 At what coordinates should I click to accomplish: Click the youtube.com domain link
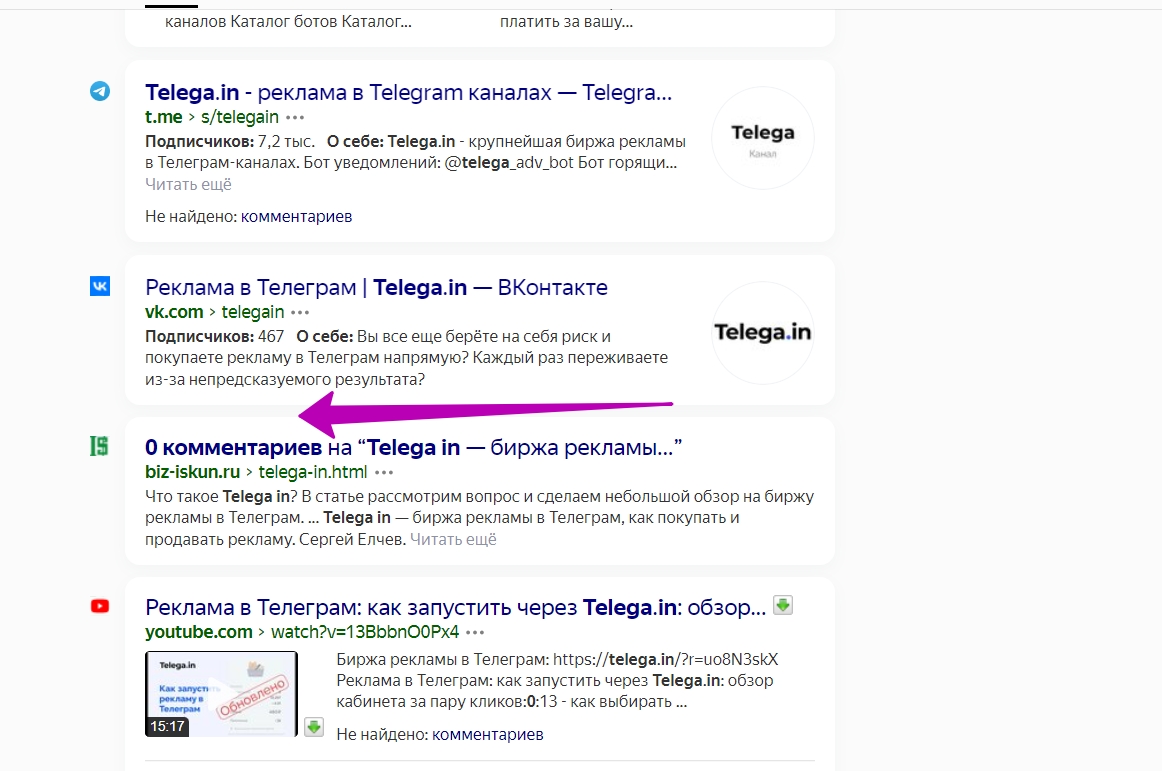click(199, 632)
